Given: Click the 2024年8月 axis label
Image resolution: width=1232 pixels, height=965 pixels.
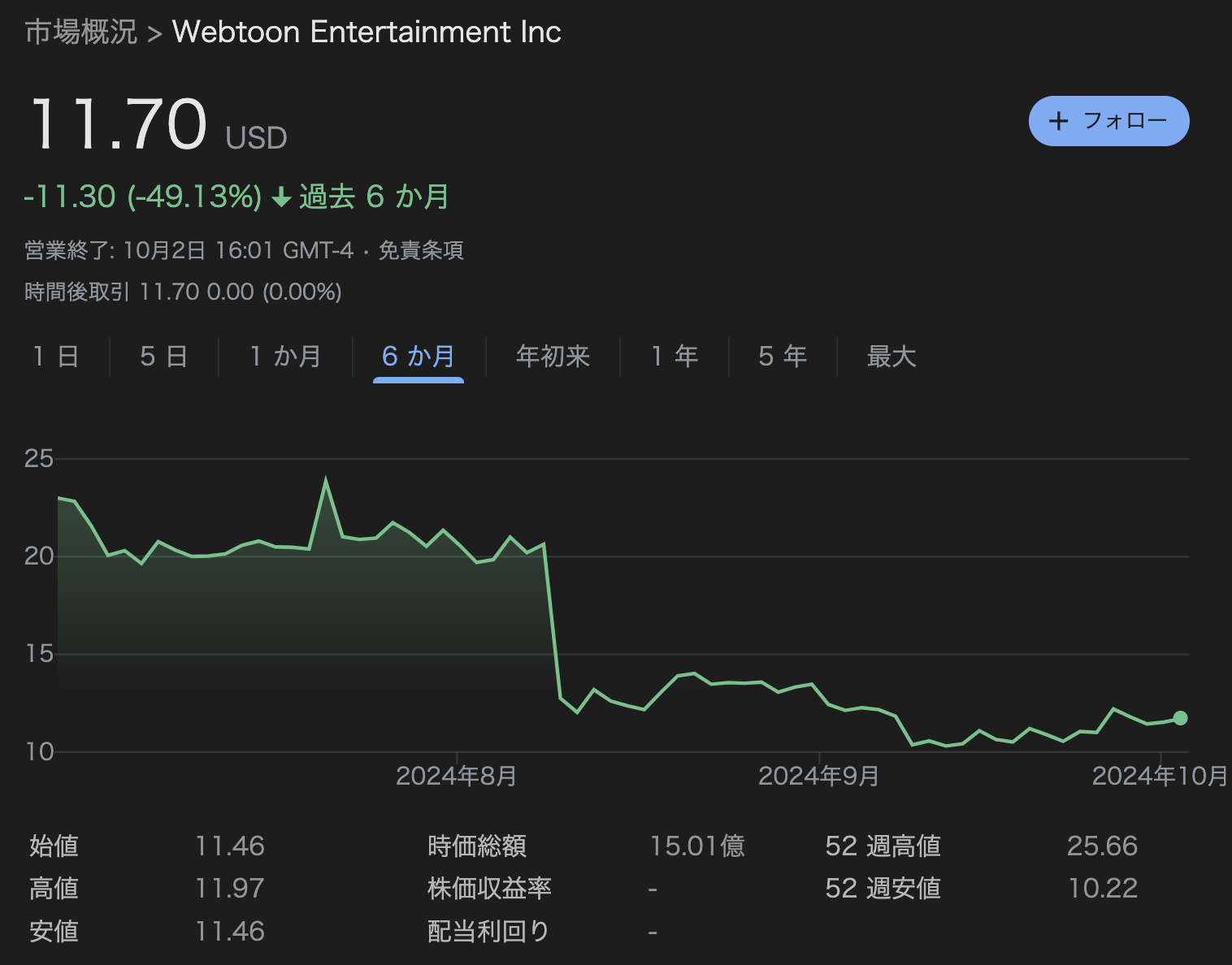Looking at the screenshot, I should coord(456,777).
